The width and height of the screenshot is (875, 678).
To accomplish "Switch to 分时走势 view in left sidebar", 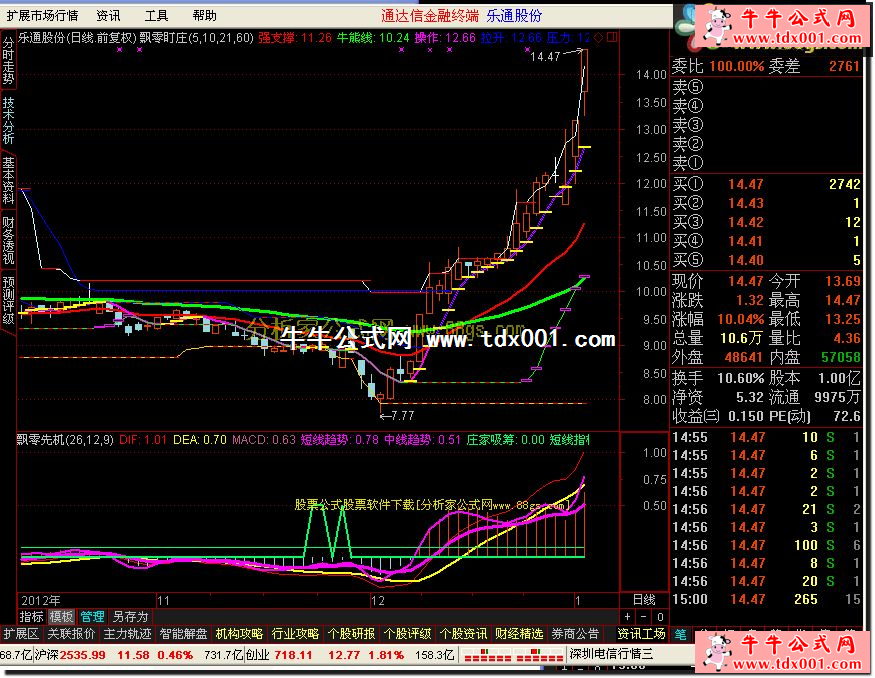I will pos(8,60).
